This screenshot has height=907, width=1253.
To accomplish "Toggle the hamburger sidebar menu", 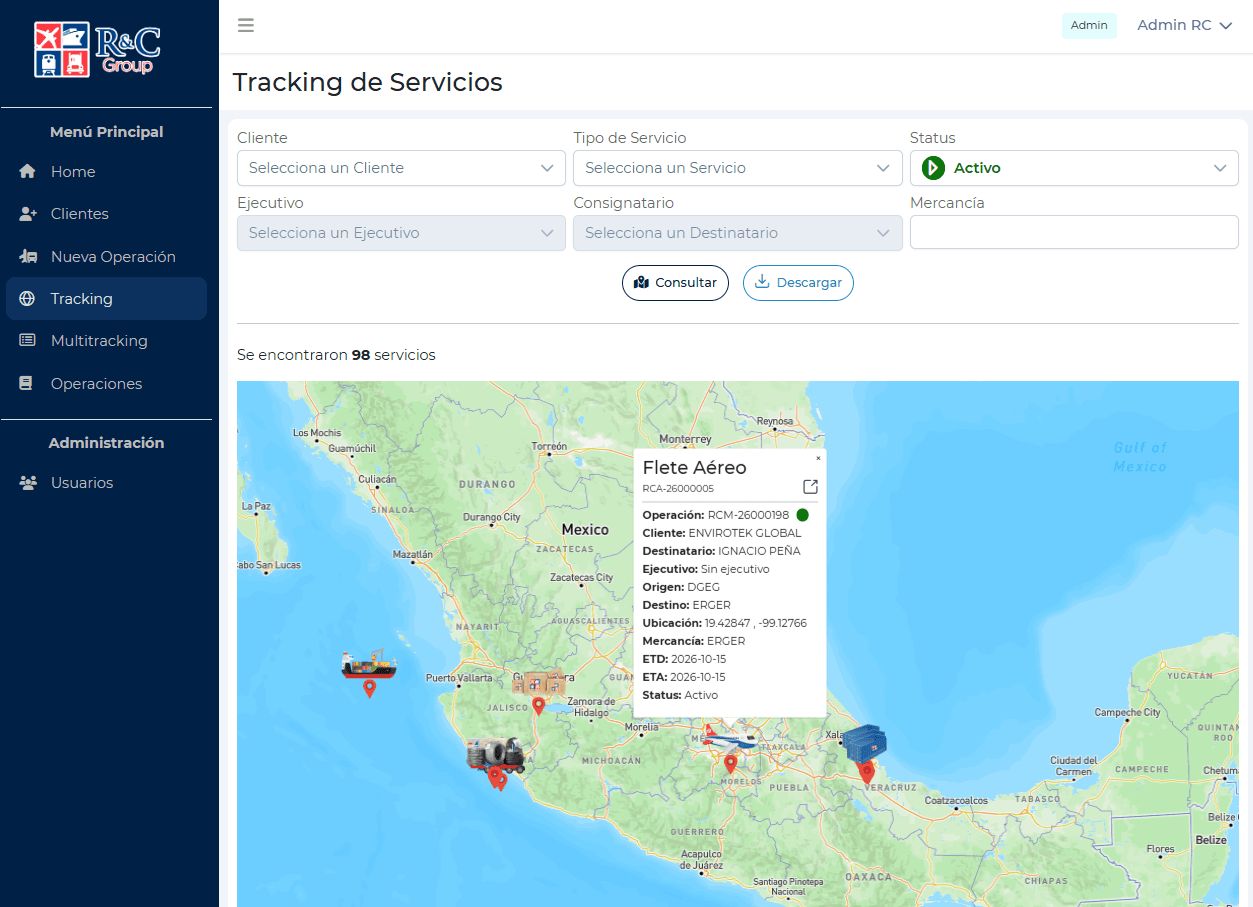I will coord(245,25).
